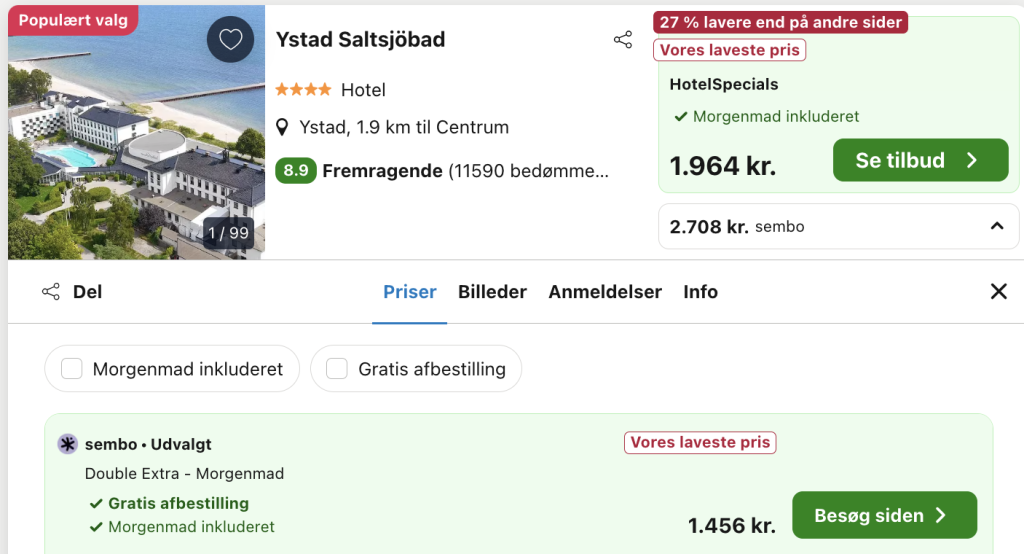The image size is (1024, 554).
Task: Open the Priser tab
Action: click(x=409, y=291)
